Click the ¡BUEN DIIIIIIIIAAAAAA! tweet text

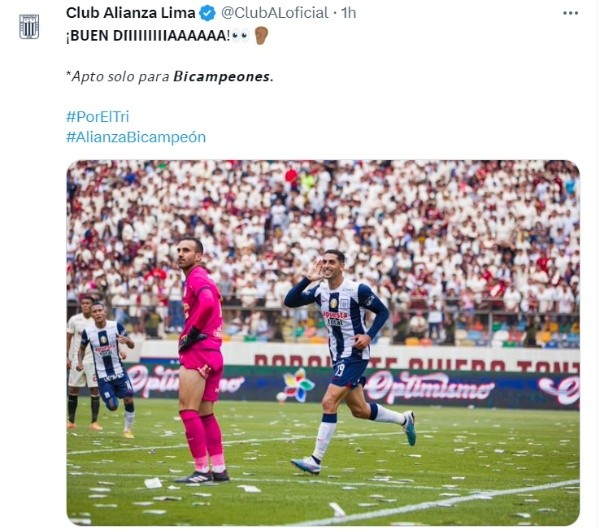pos(148,36)
